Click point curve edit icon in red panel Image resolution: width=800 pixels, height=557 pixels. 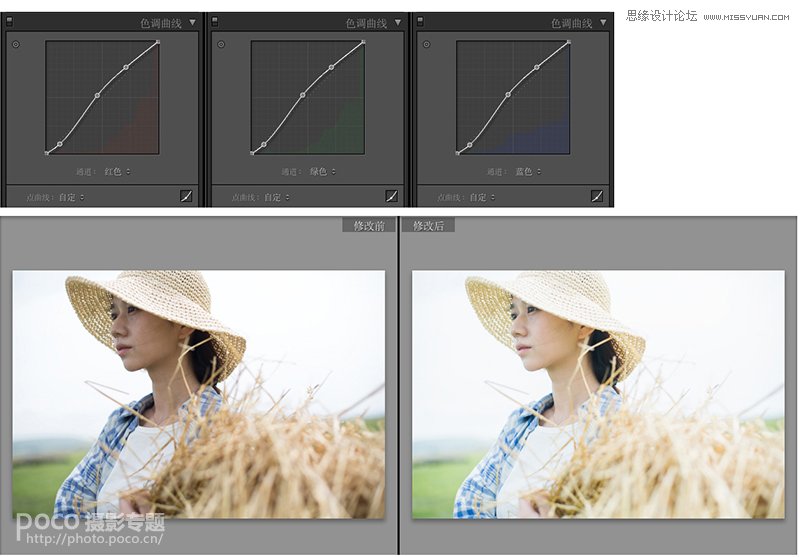click(x=186, y=196)
